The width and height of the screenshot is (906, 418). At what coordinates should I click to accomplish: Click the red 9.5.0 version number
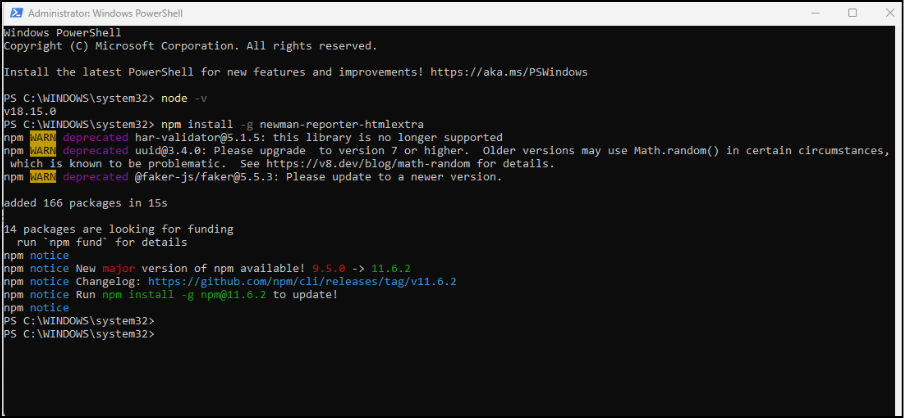tap(329, 268)
